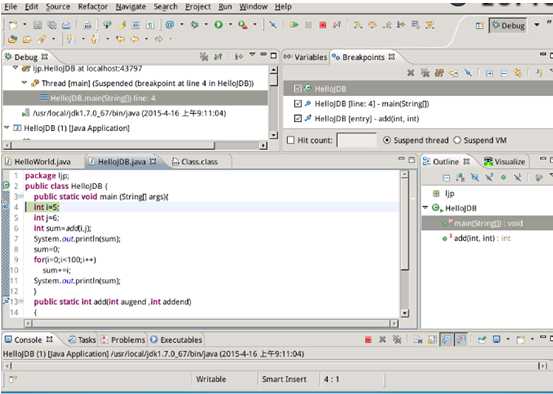The width and height of the screenshot is (553, 394).
Task: Collapse the ljp.HelloJDB at localhost node
Action: (x=15, y=67)
